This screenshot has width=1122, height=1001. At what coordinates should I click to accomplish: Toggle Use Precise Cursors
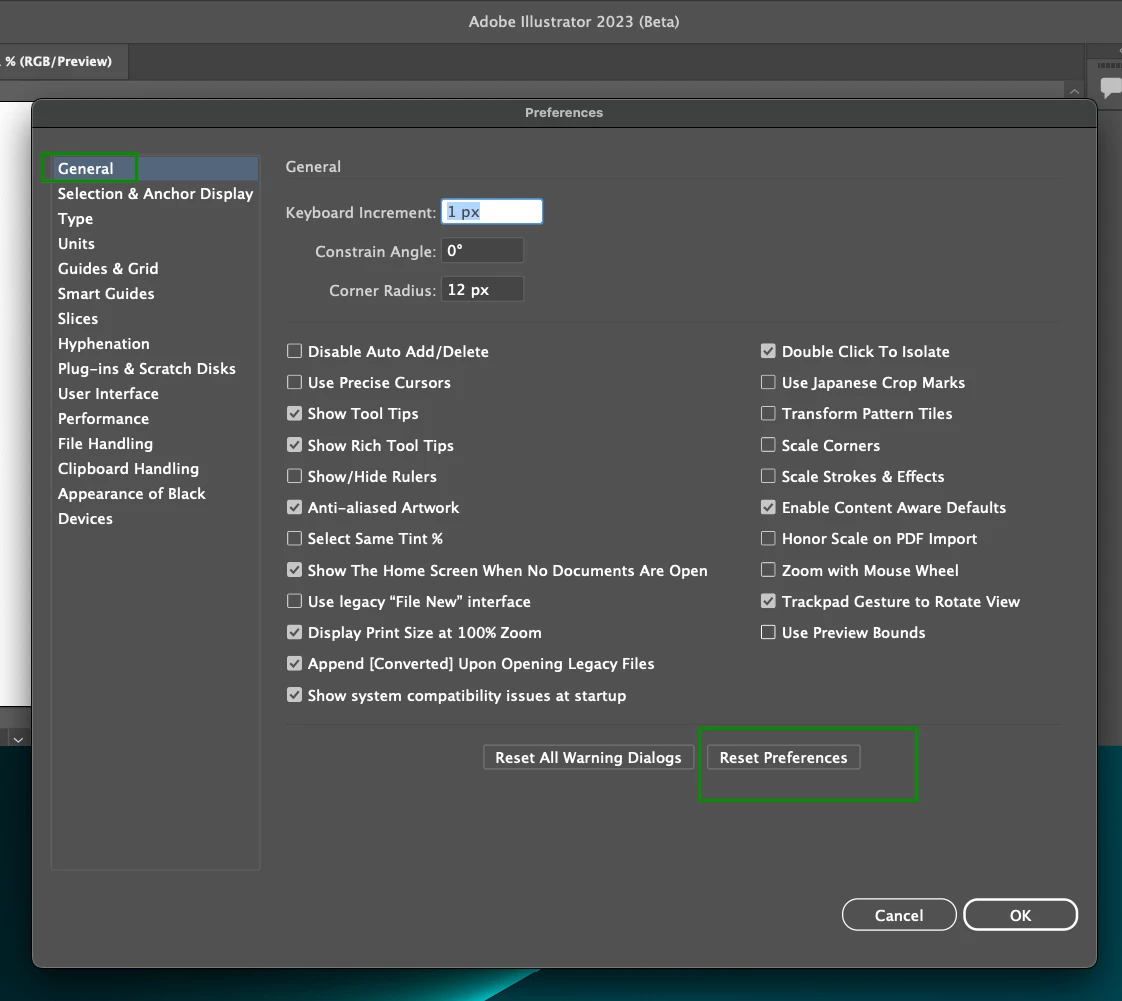pos(294,382)
